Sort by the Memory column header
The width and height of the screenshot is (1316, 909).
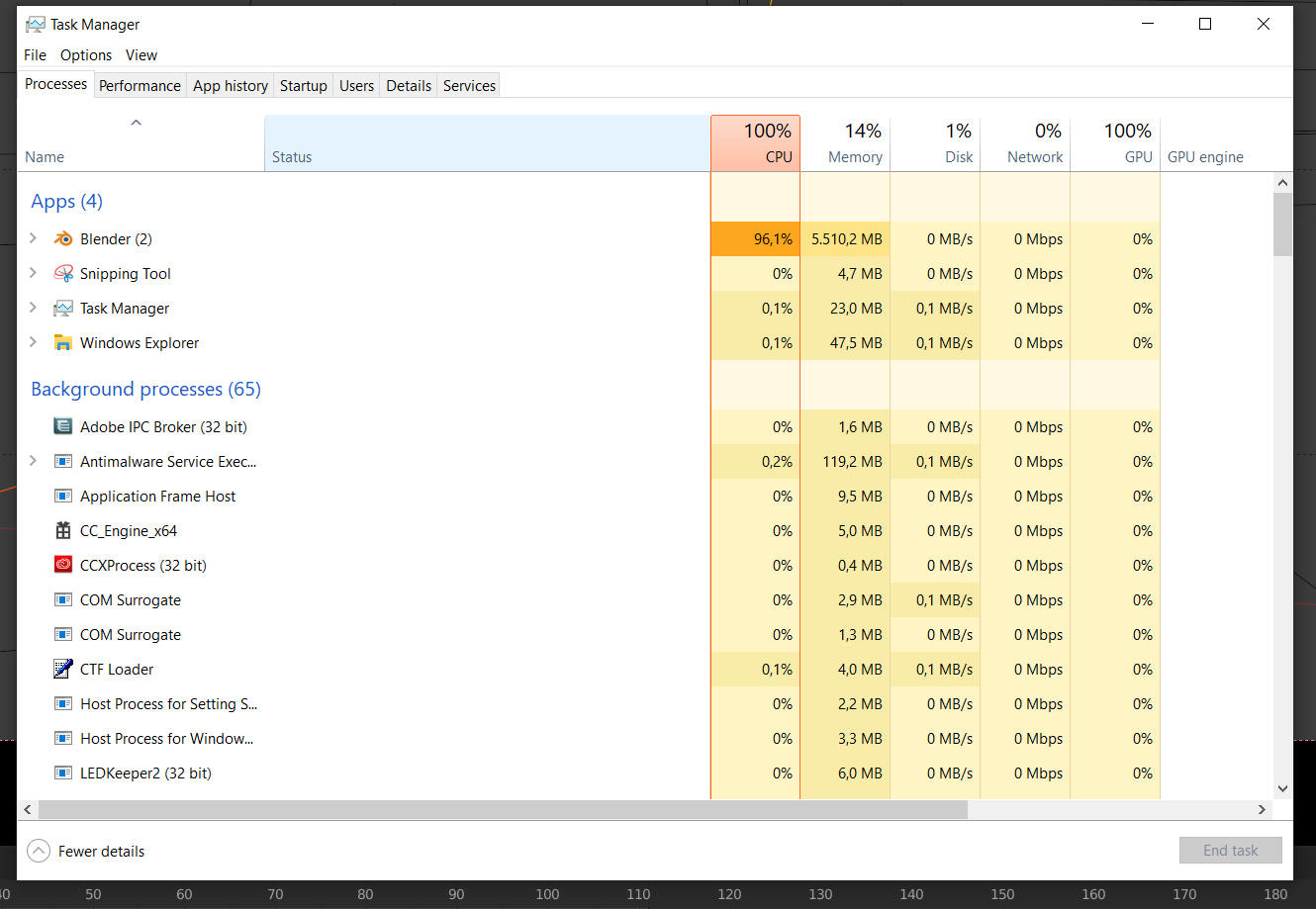point(845,143)
